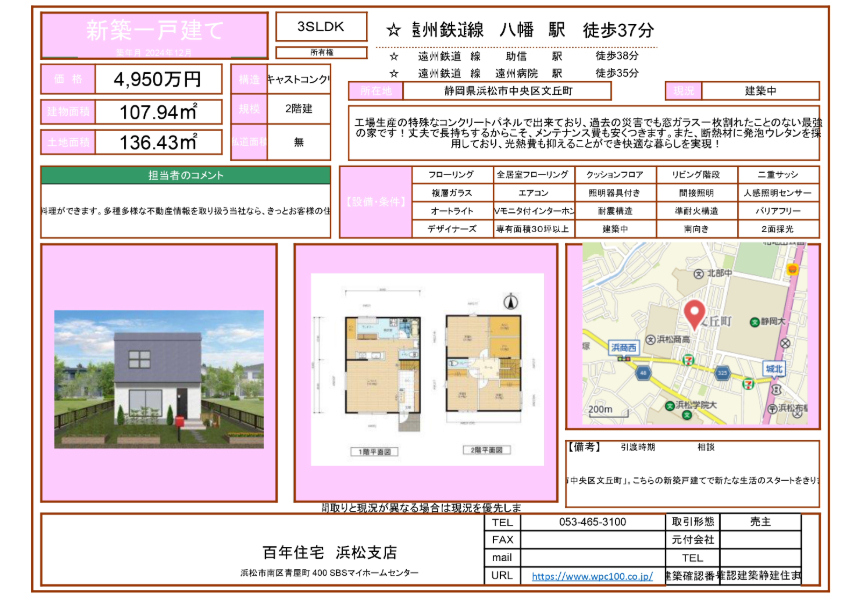Select the バリアフリー feature cell
Image resolution: width=850 pixels, height=600 pixels.
[x=778, y=210]
